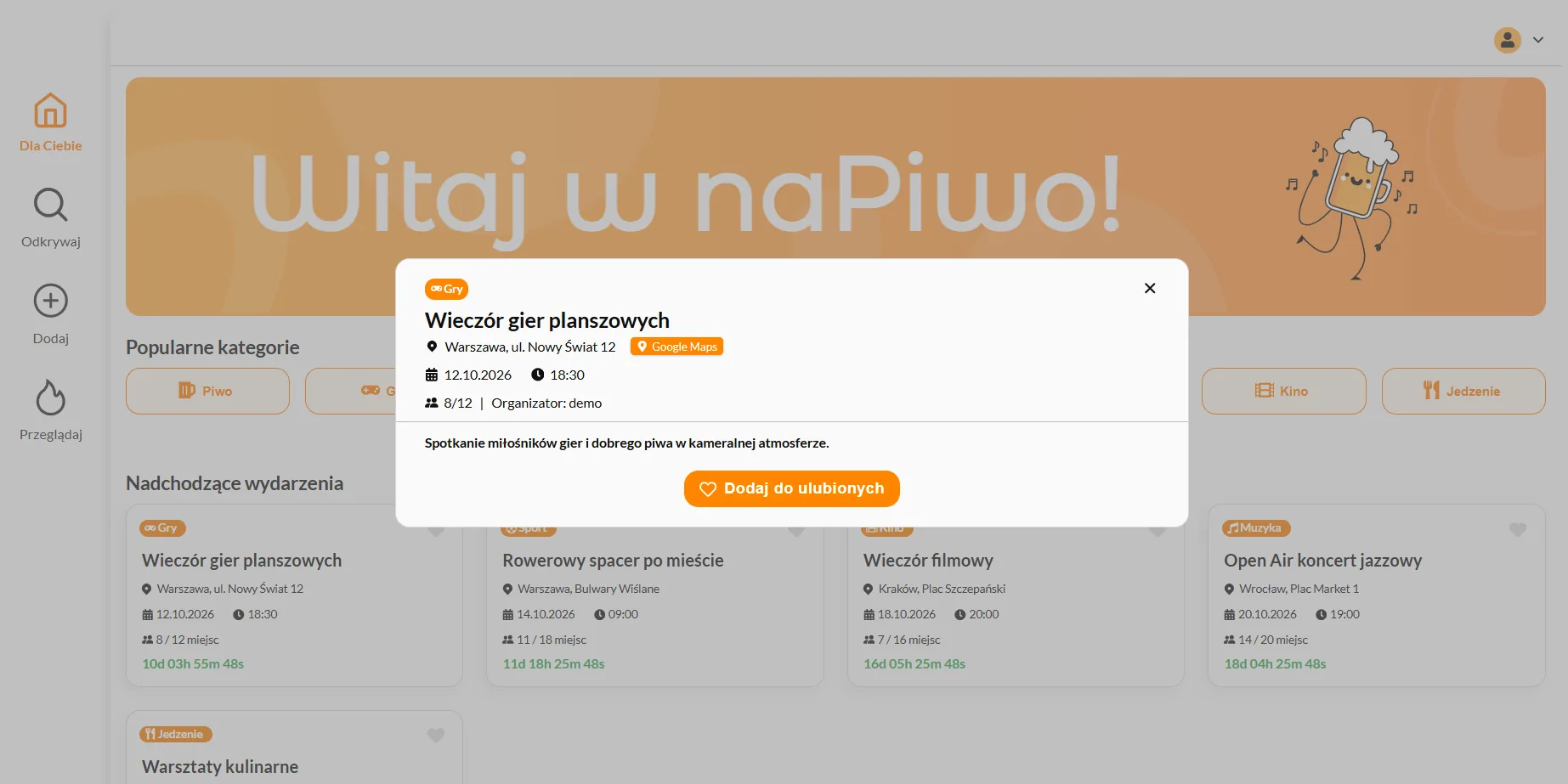Click the Organizator: demo text
Screen dimensions: 1568x784
click(x=546, y=403)
